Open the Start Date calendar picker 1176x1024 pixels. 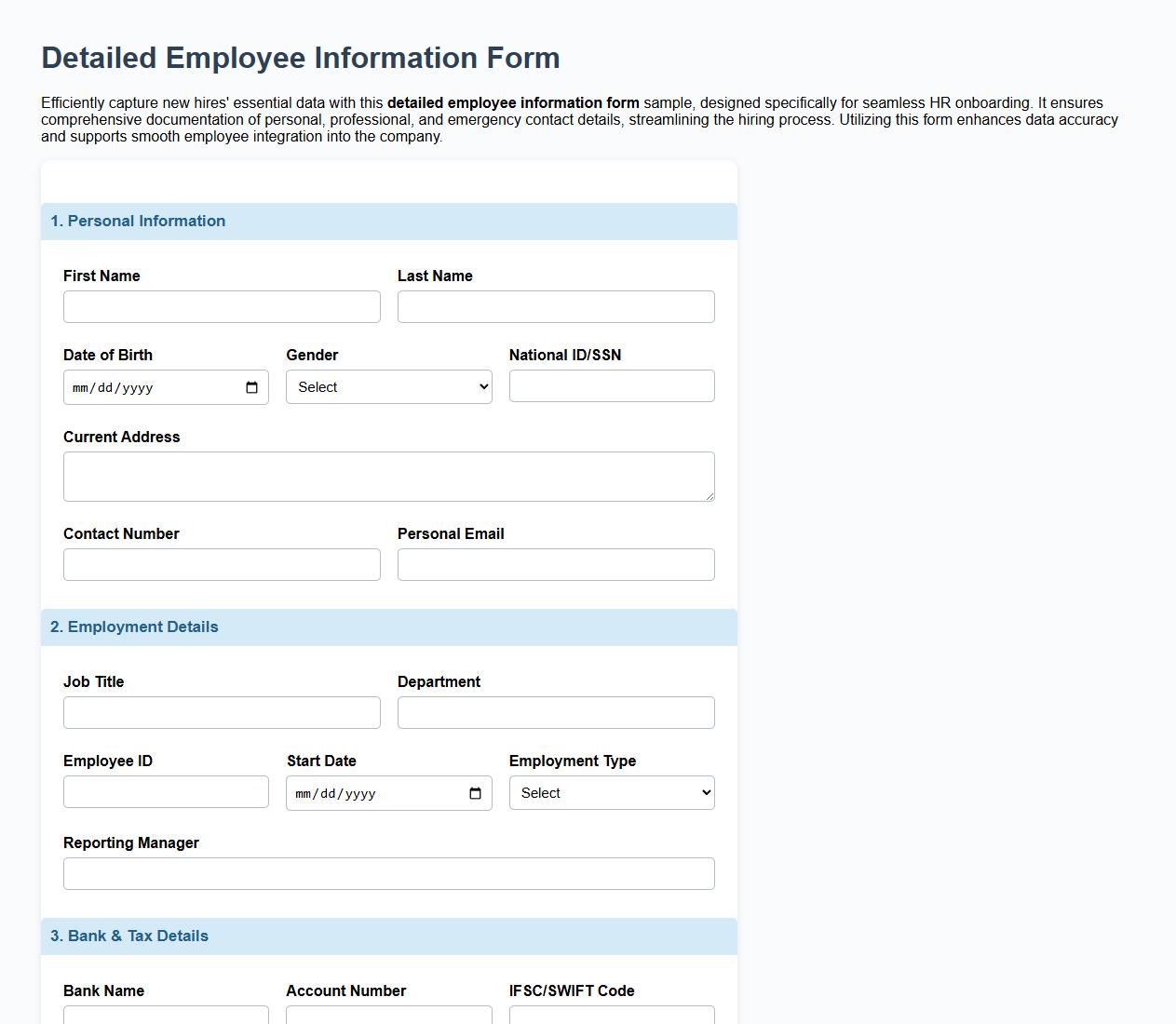point(473,793)
